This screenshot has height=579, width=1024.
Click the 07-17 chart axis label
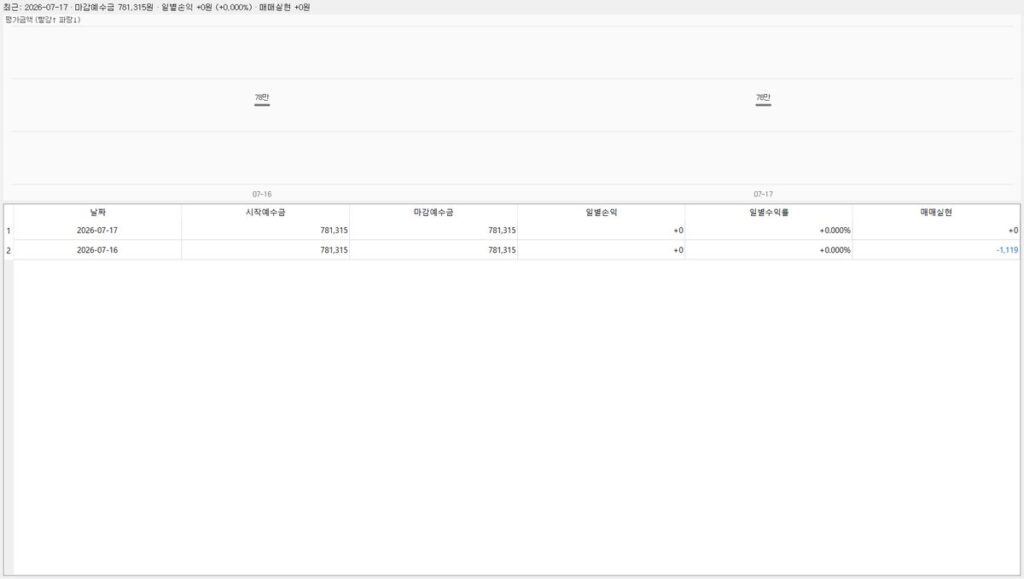click(763, 195)
